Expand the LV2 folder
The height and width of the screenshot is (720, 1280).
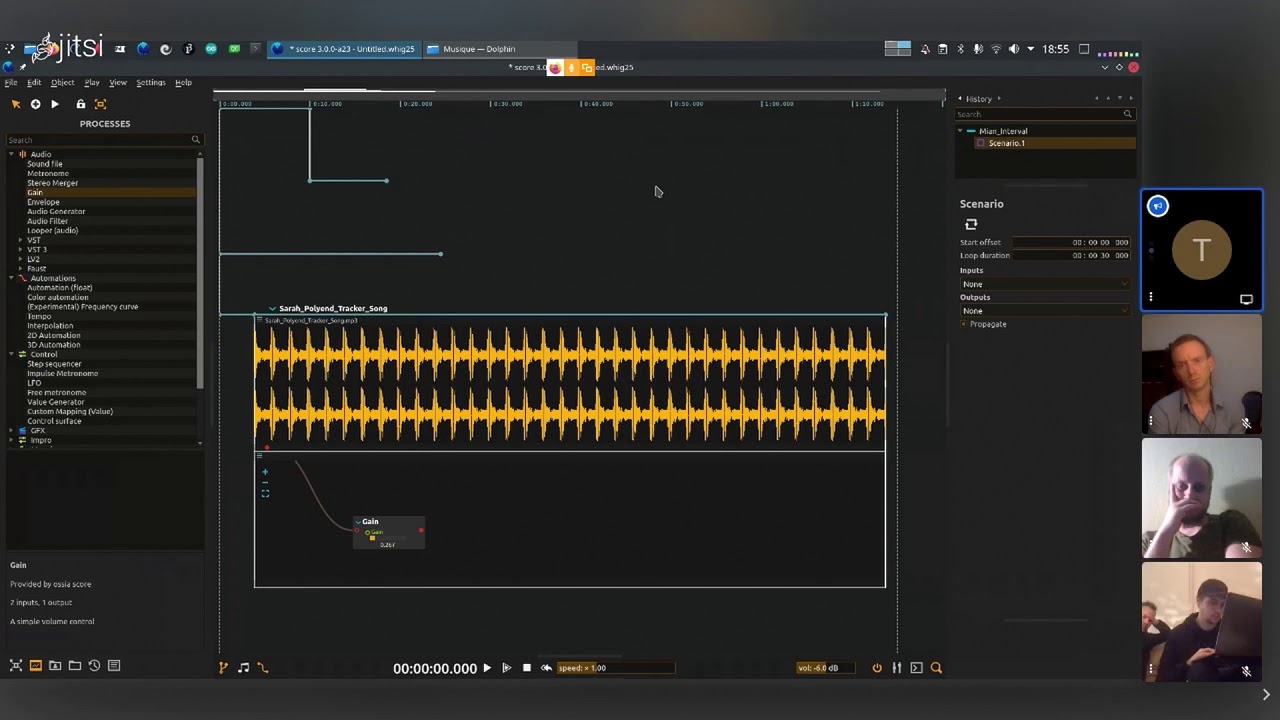[x=21, y=259]
